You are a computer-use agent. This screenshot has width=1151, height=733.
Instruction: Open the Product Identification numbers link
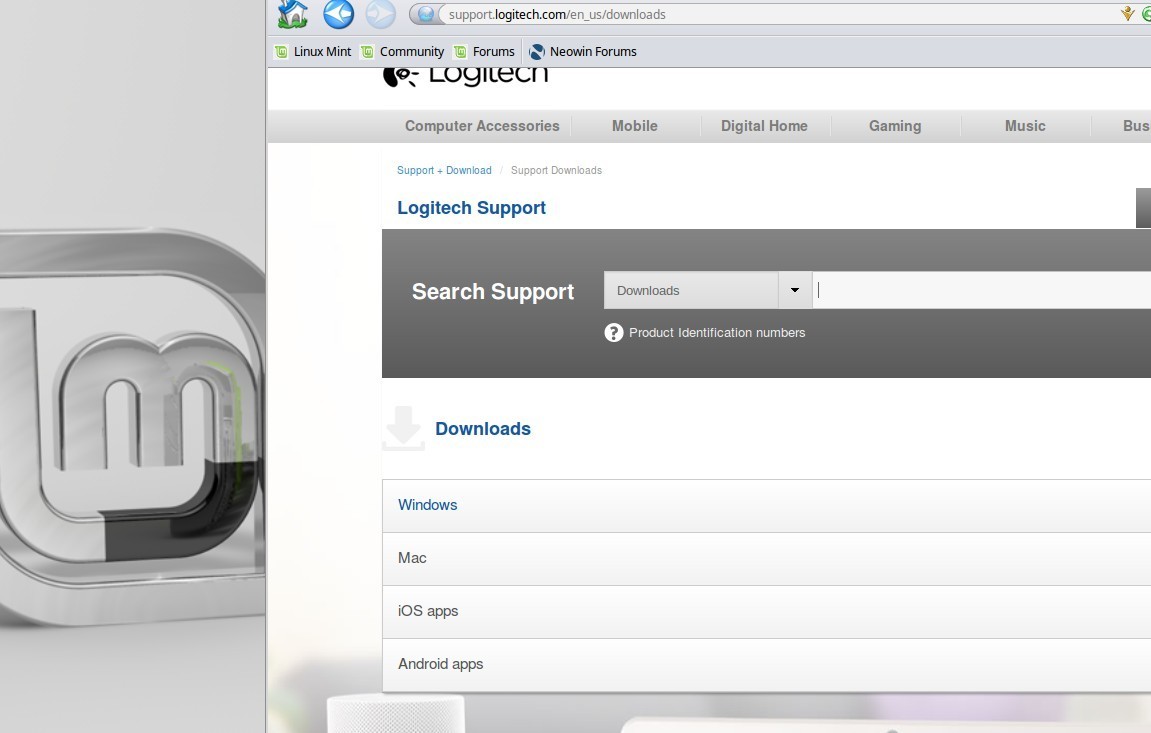[717, 333]
